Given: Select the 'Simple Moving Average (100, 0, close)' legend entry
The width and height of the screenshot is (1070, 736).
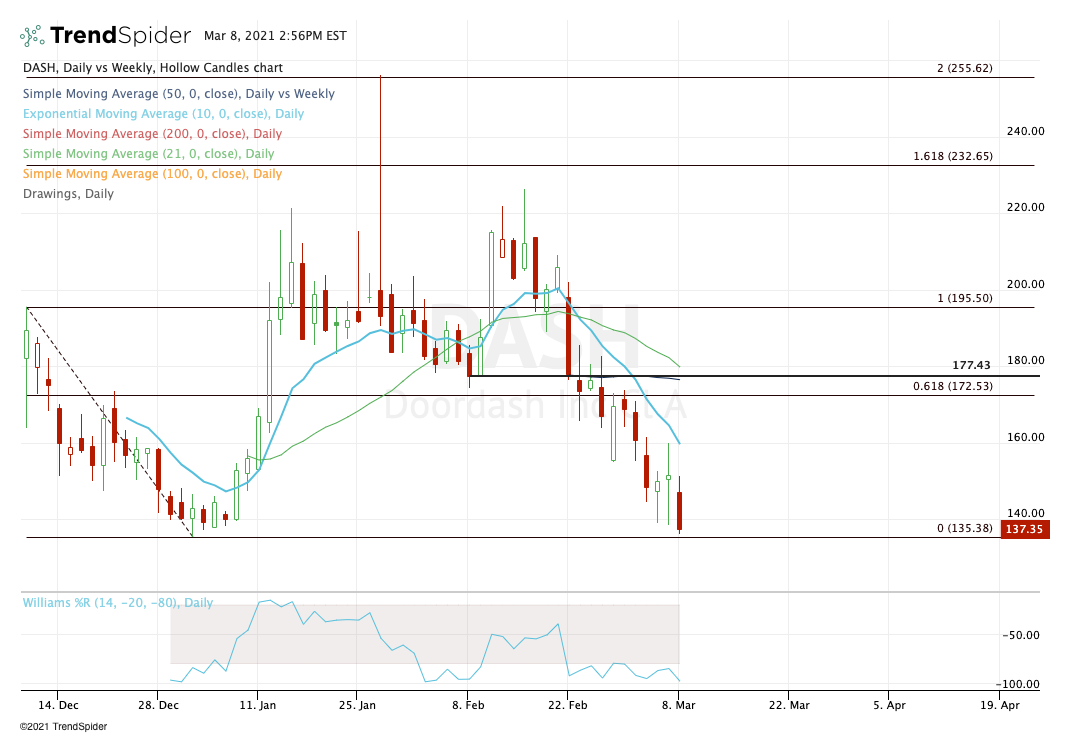Looking at the screenshot, I should coord(152,173).
